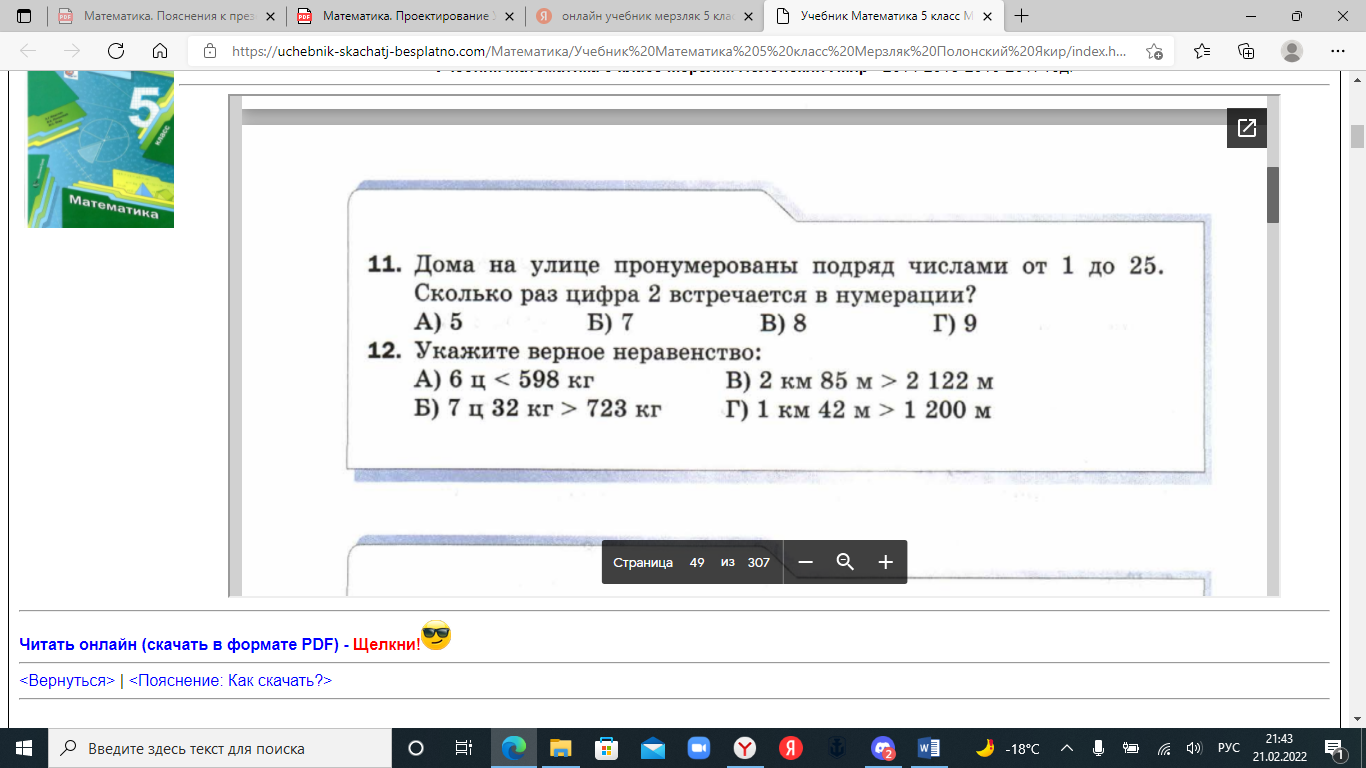Click option 'Г) 1 км 42 м > 1 200 м'
Screen dimensions: 1366x768
coord(859,411)
